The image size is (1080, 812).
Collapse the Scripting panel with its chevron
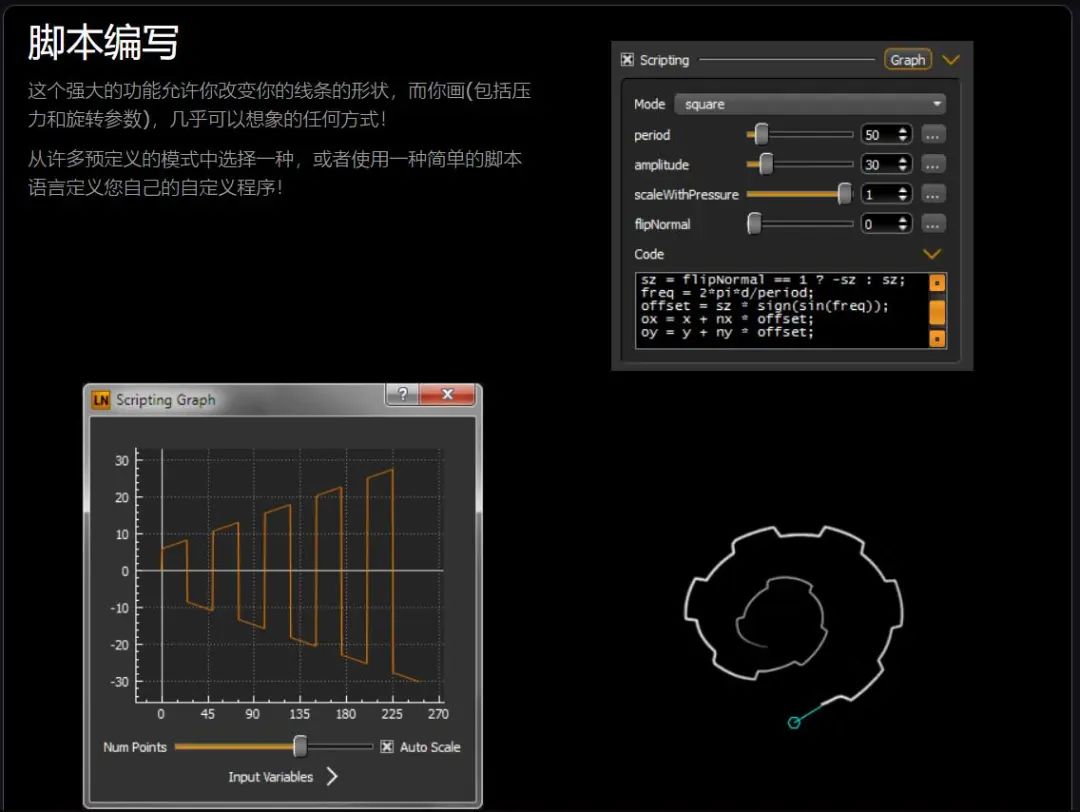click(951, 58)
